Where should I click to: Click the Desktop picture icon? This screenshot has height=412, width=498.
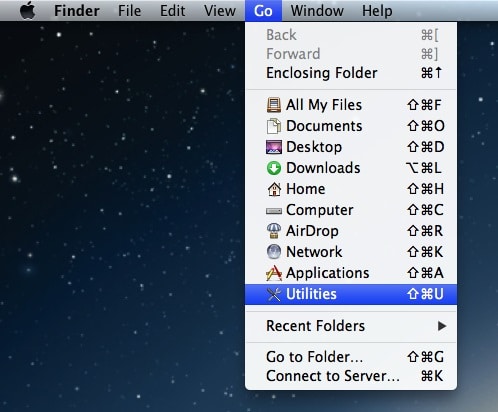(x=274, y=147)
